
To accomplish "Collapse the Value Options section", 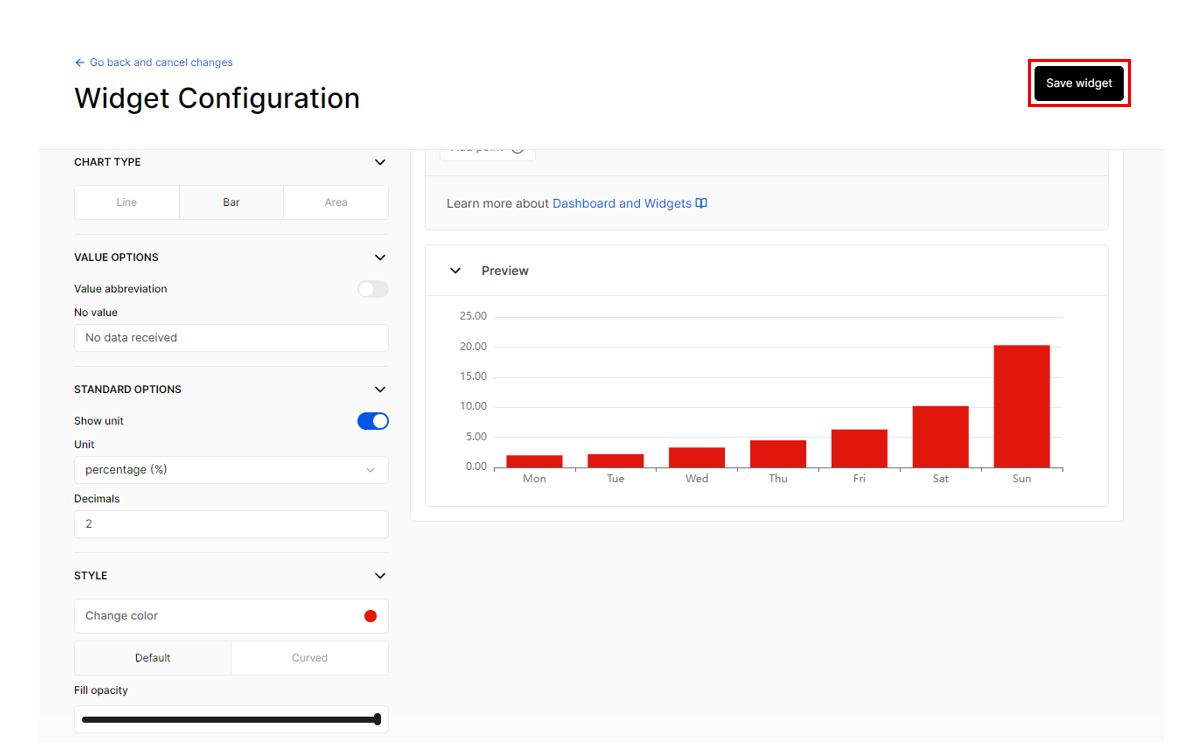I will point(380,257).
